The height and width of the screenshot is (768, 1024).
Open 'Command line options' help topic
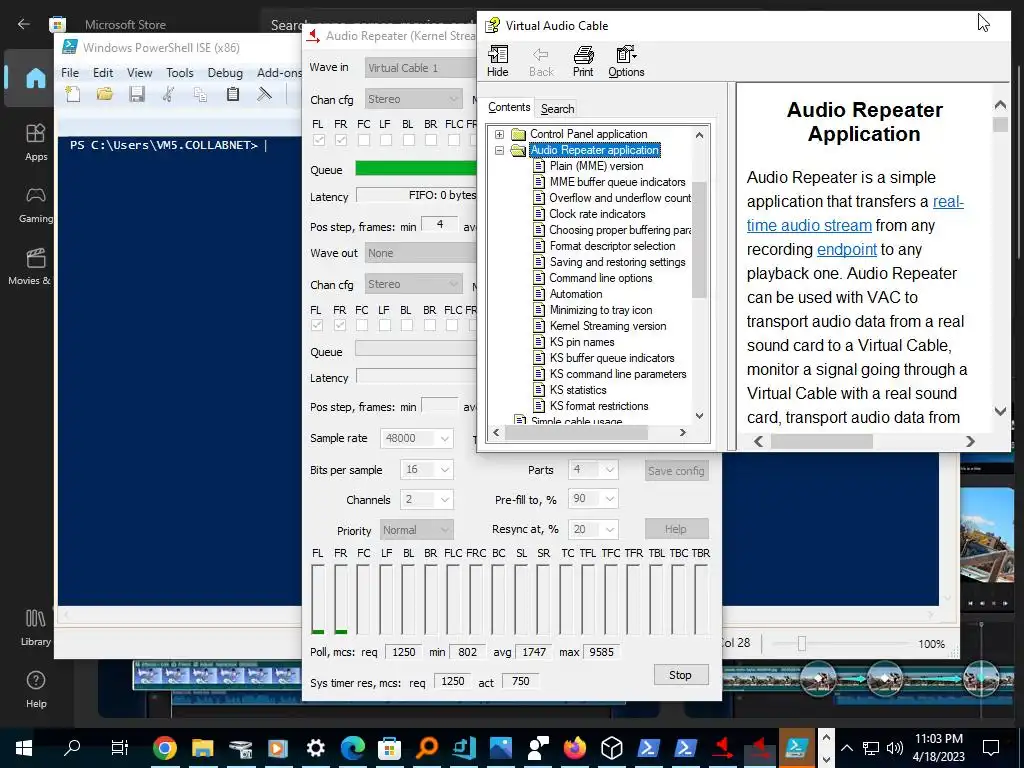[x=601, y=278]
